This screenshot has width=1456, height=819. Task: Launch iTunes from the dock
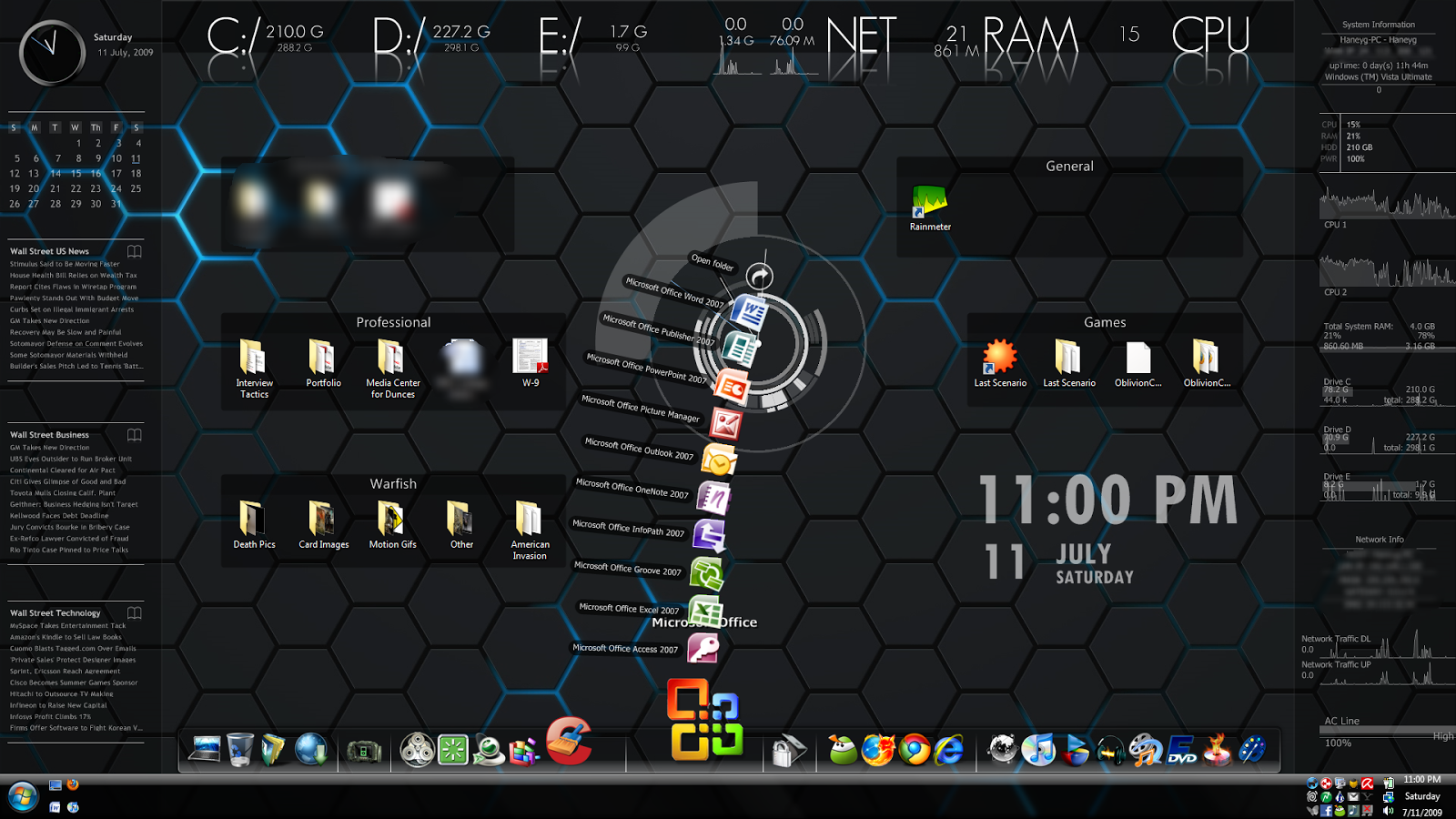tap(1038, 750)
